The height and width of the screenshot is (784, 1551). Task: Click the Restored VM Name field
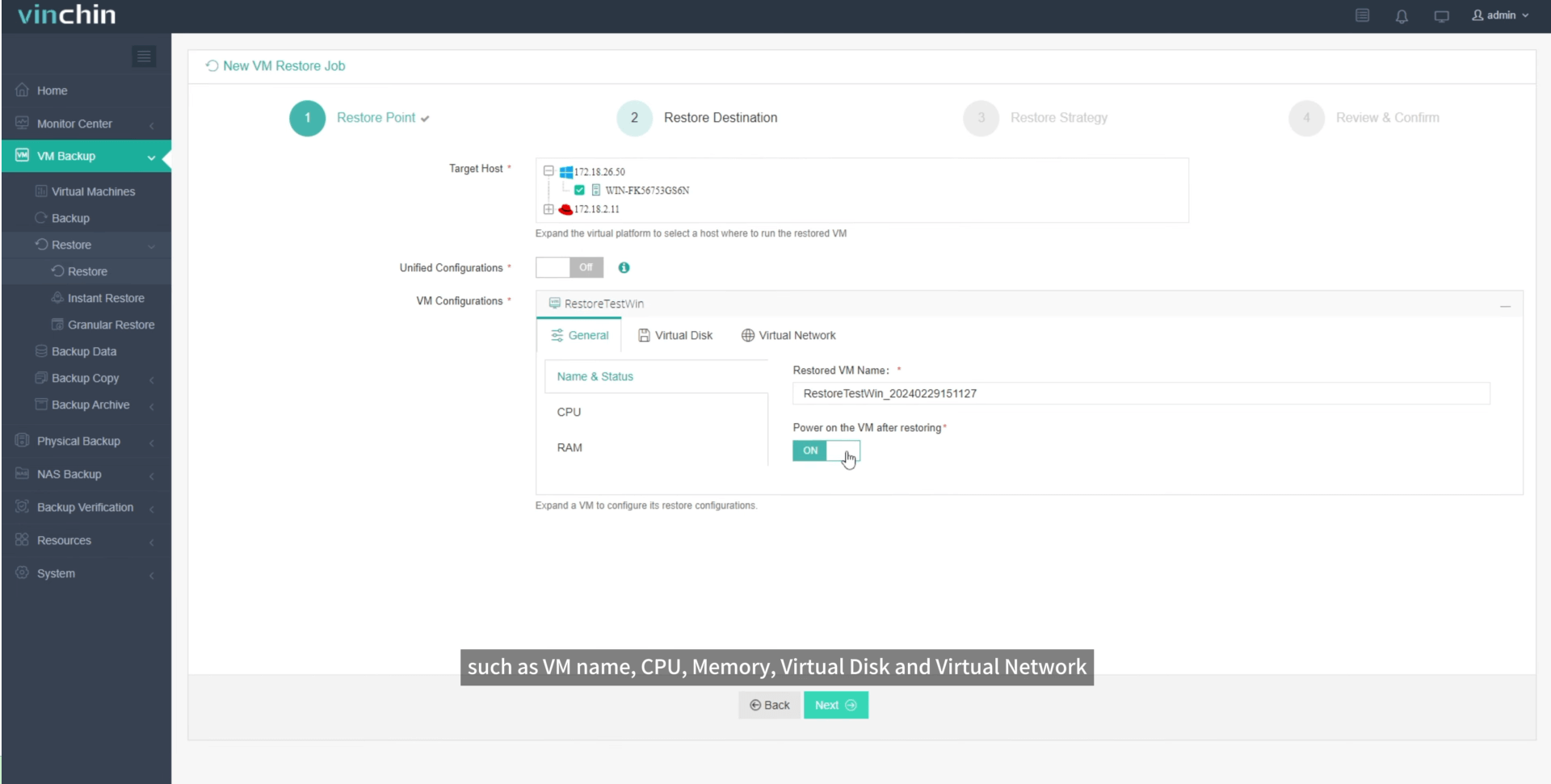coord(1141,393)
